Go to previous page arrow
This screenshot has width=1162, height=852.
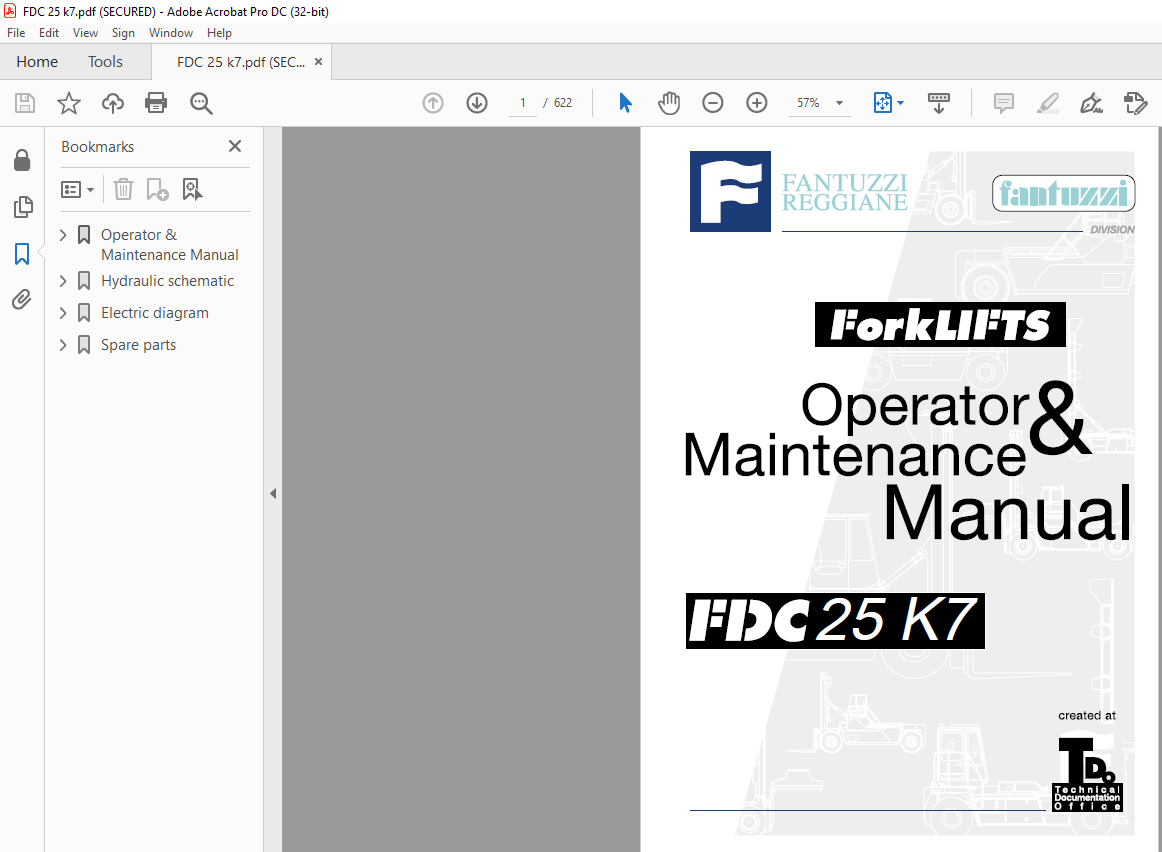click(x=433, y=103)
